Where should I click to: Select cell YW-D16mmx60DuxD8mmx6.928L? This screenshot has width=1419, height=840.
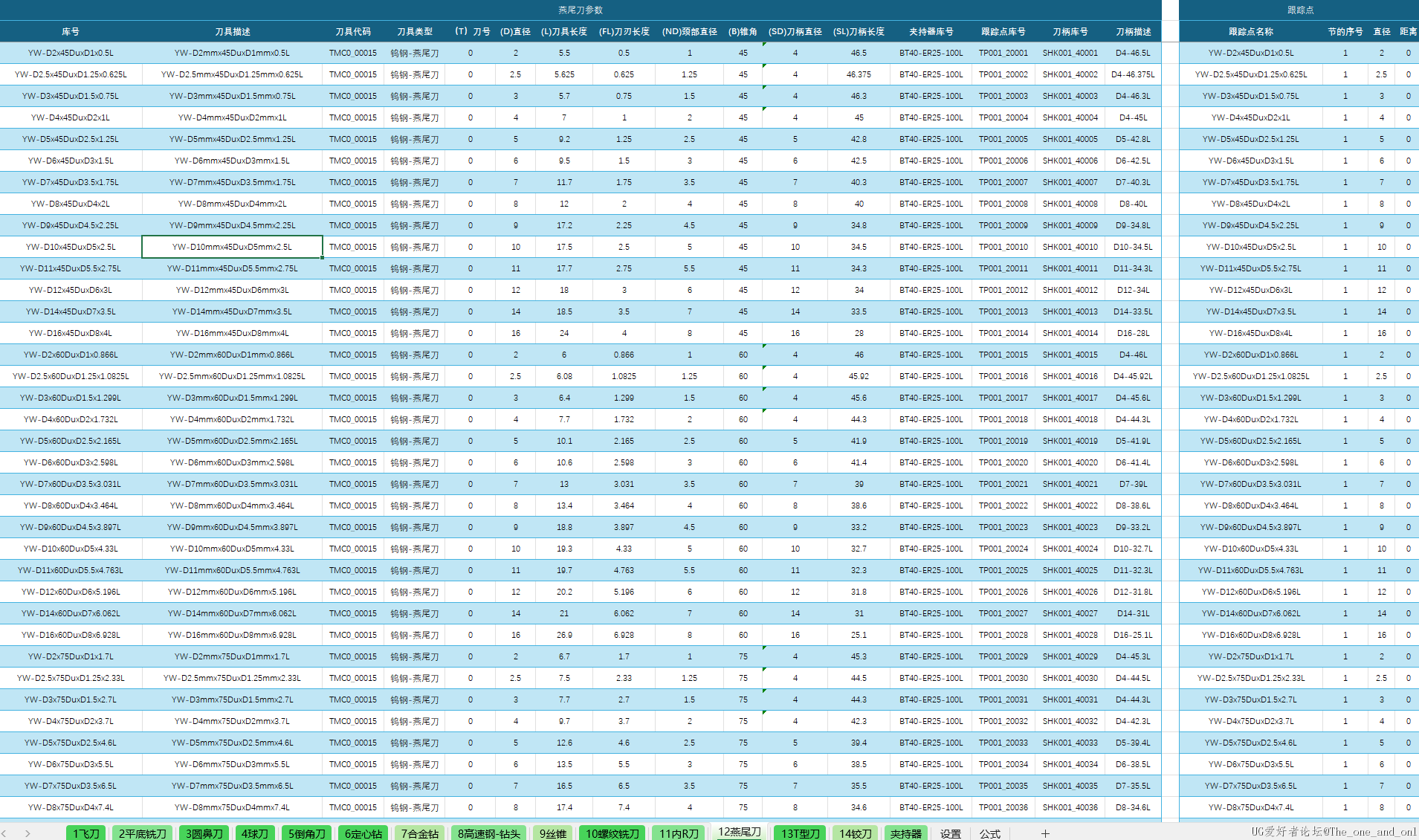pos(232,635)
